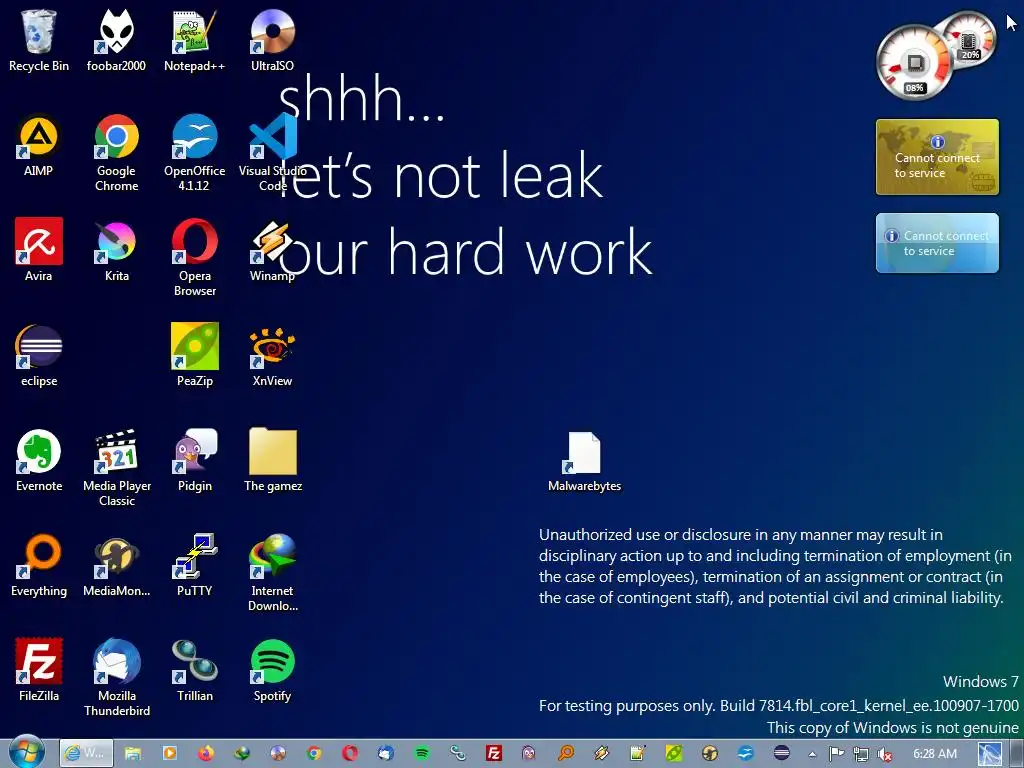This screenshot has height=768, width=1024.
Task: Open FileZilla from the taskbar
Action: tap(494, 753)
